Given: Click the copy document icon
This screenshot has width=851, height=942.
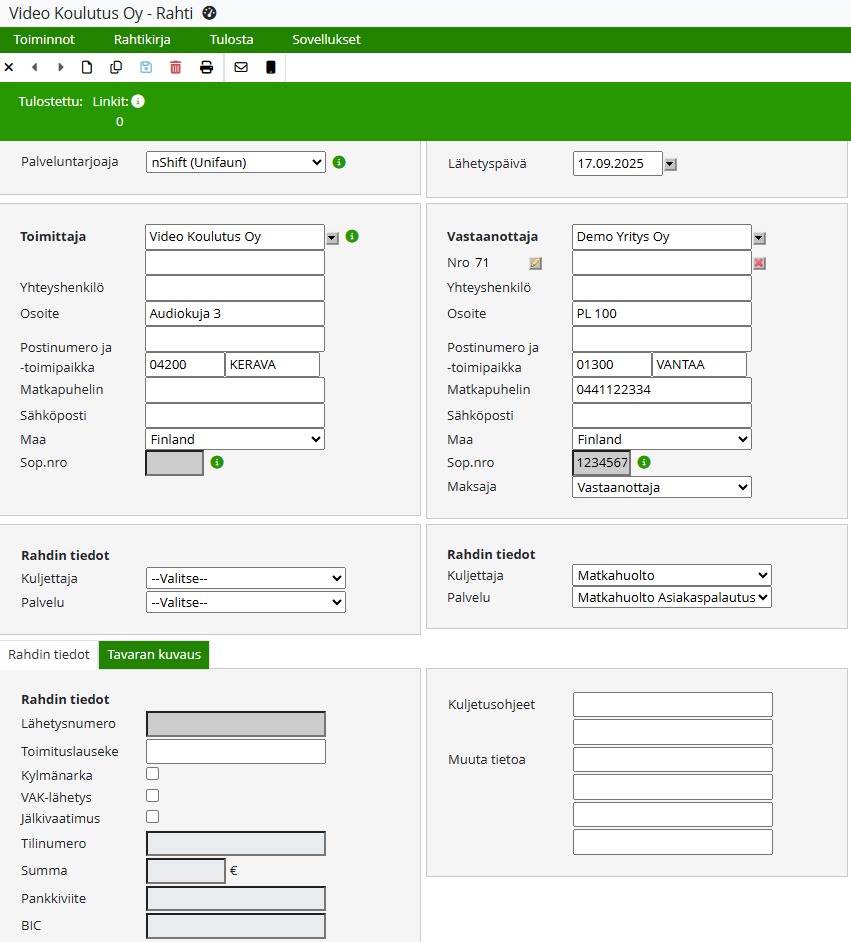Looking at the screenshot, I should pos(116,67).
